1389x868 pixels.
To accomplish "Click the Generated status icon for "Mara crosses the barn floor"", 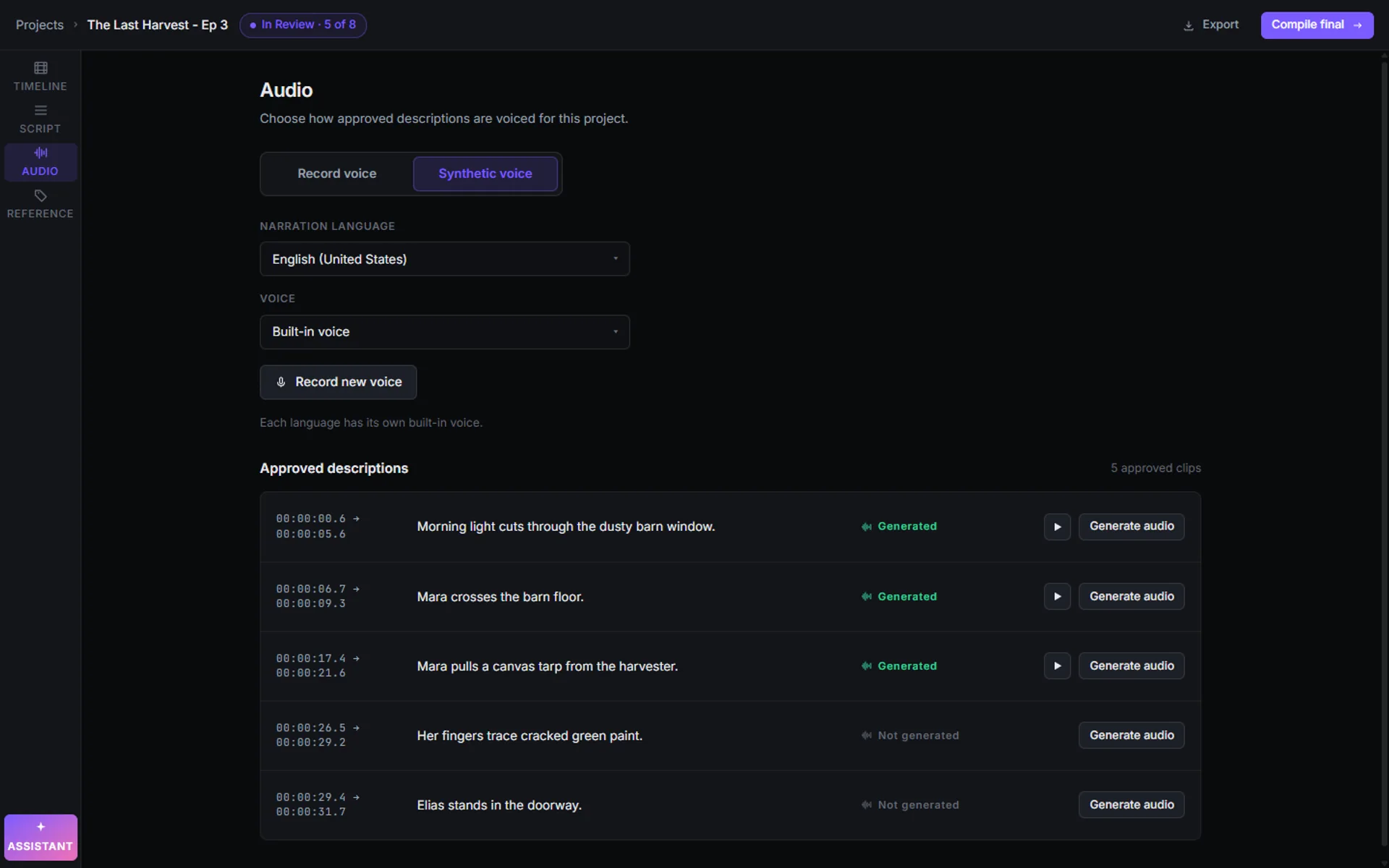I will click(x=866, y=597).
